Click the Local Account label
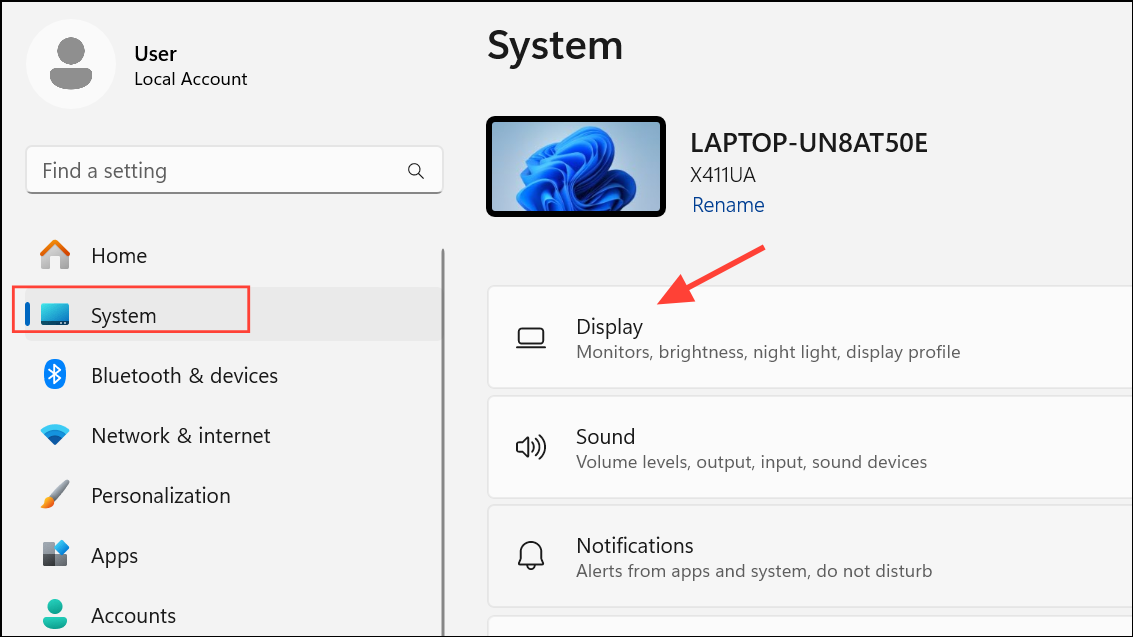The width and height of the screenshot is (1133, 637). tap(191, 79)
